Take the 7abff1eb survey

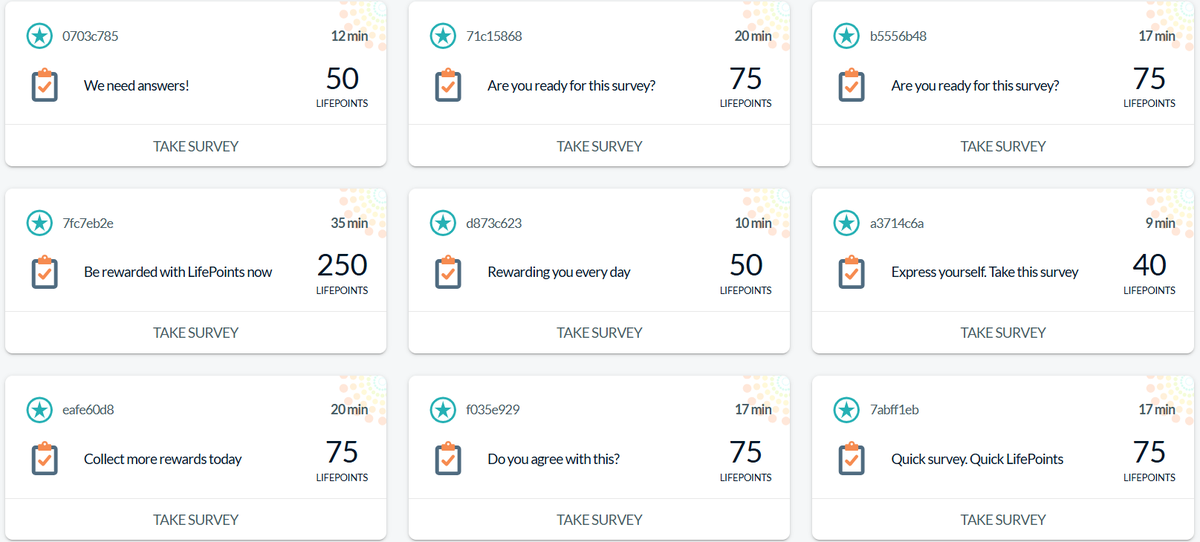1003,520
